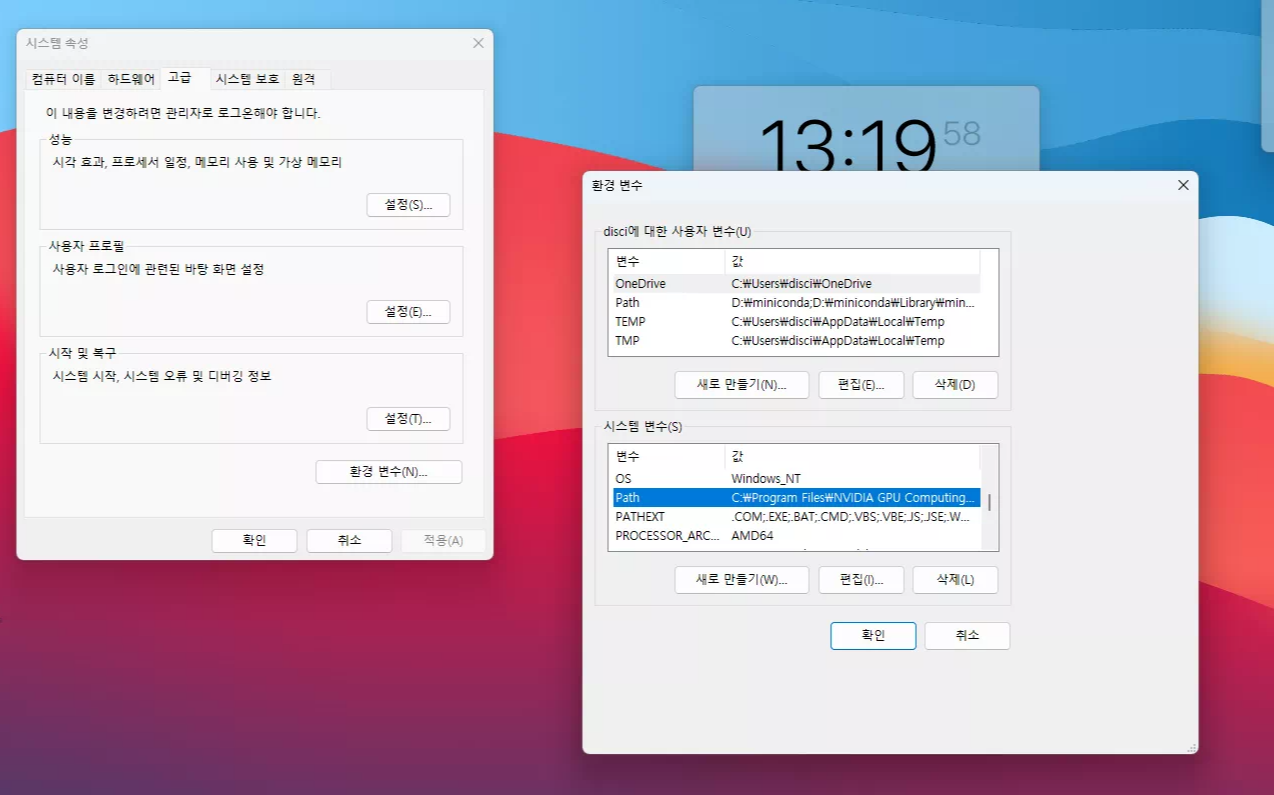Delete user variable with 삭제(D) button
The height and width of the screenshot is (795, 1274).
954,384
